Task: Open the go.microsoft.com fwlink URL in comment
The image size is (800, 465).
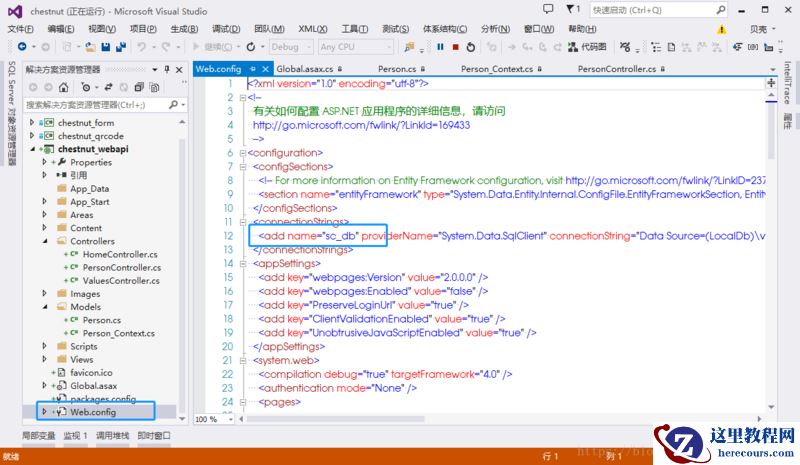Action: pos(361,125)
